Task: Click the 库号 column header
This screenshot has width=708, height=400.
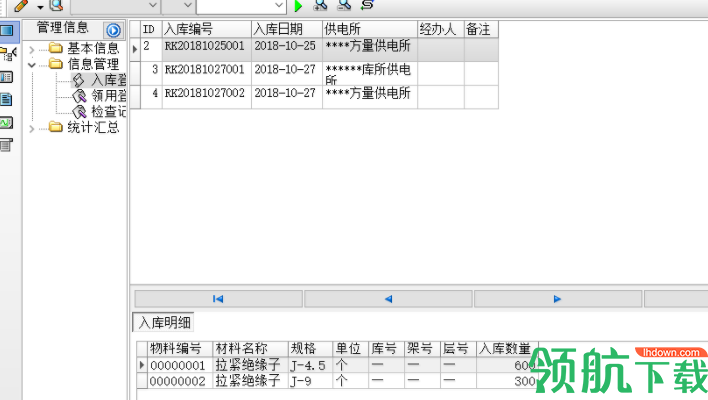Action: tap(387, 349)
